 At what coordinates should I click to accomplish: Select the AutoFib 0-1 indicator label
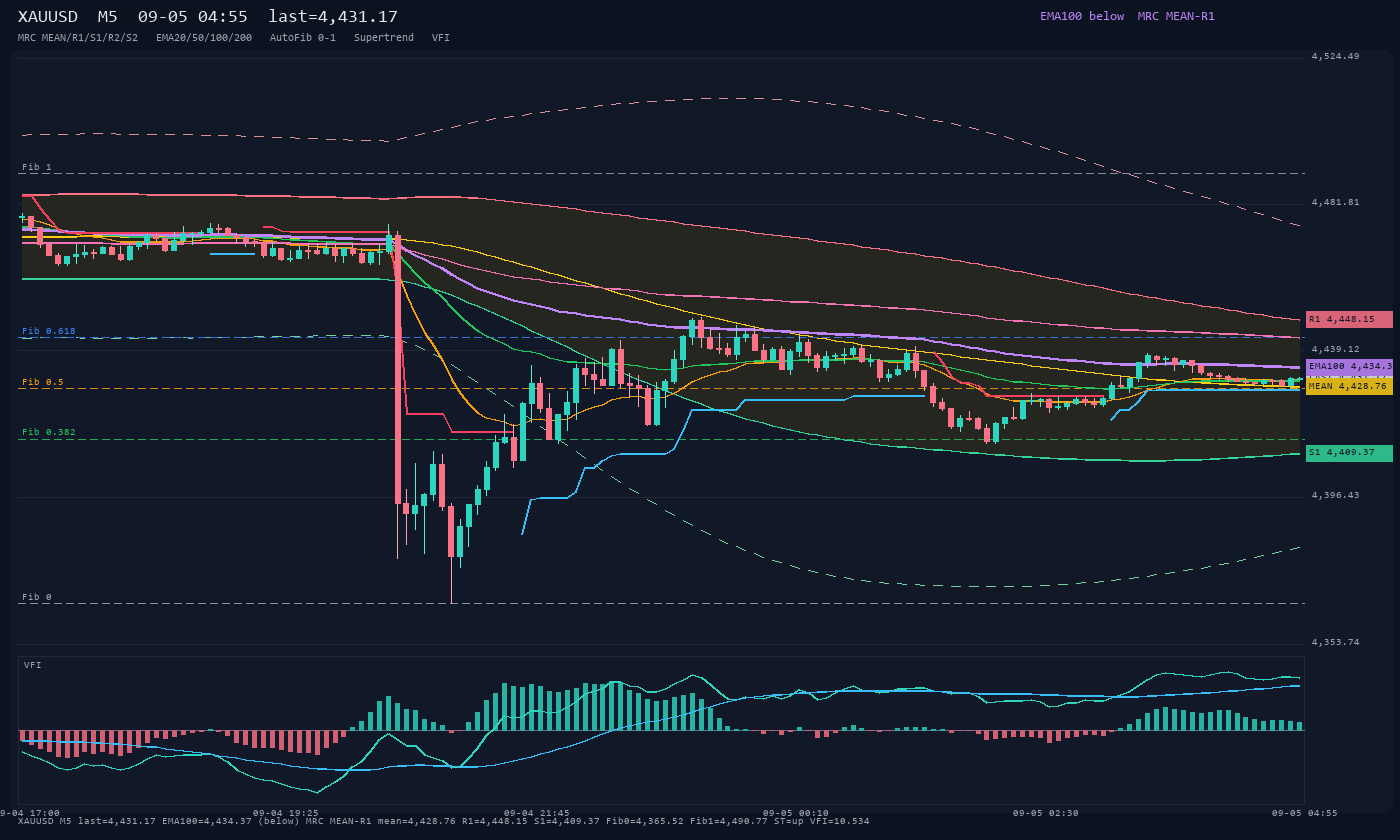[x=303, y=37]
